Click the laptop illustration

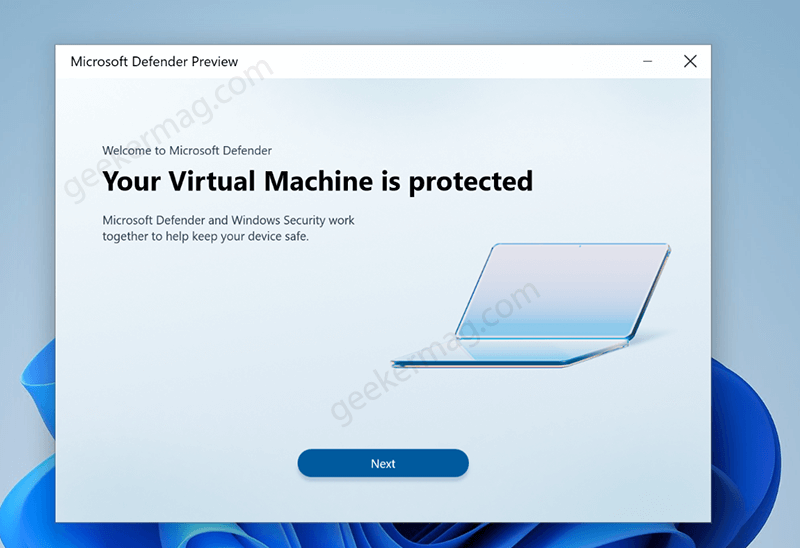click(531, 305)
